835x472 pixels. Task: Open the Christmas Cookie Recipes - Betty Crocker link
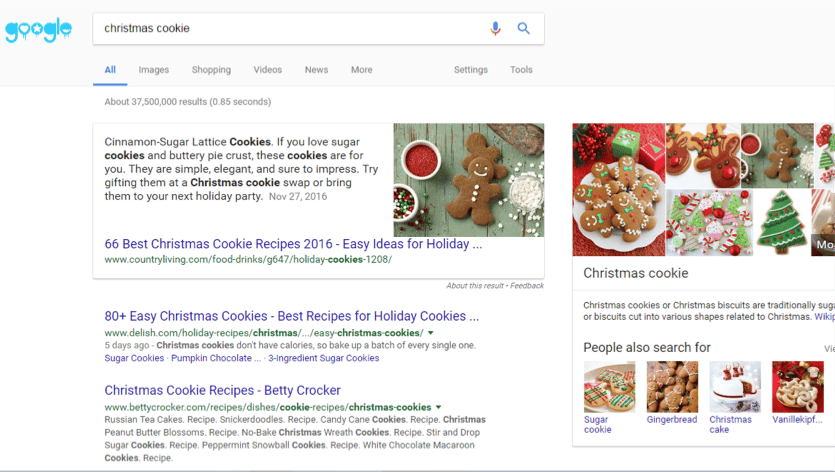click(222, 390)
